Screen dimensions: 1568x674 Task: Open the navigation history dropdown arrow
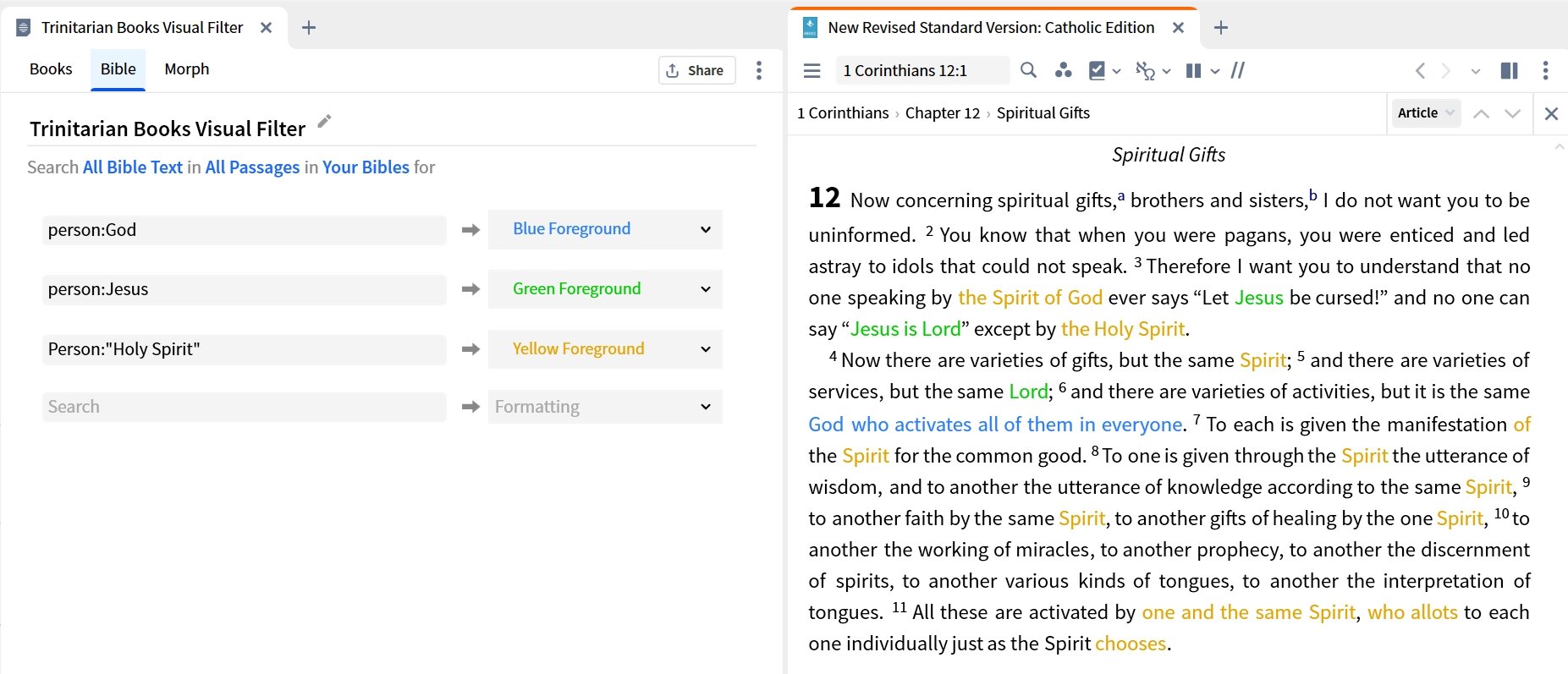coord(1476,71)
